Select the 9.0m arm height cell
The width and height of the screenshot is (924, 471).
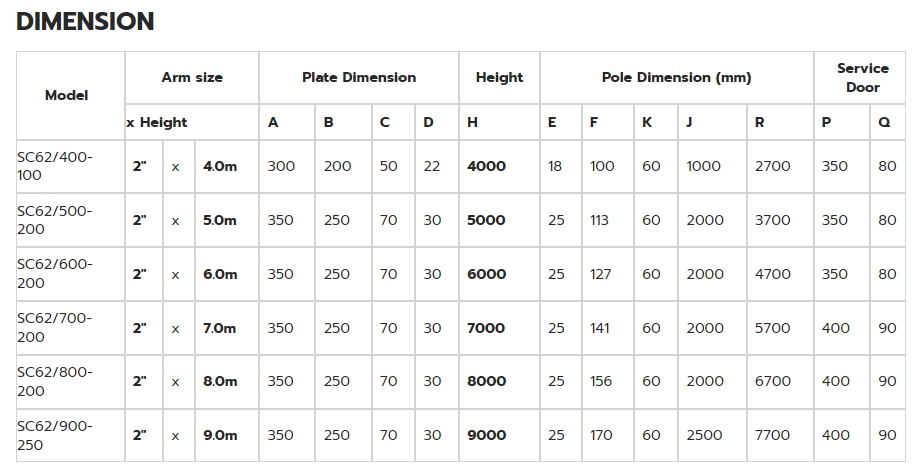coord(220,435)
